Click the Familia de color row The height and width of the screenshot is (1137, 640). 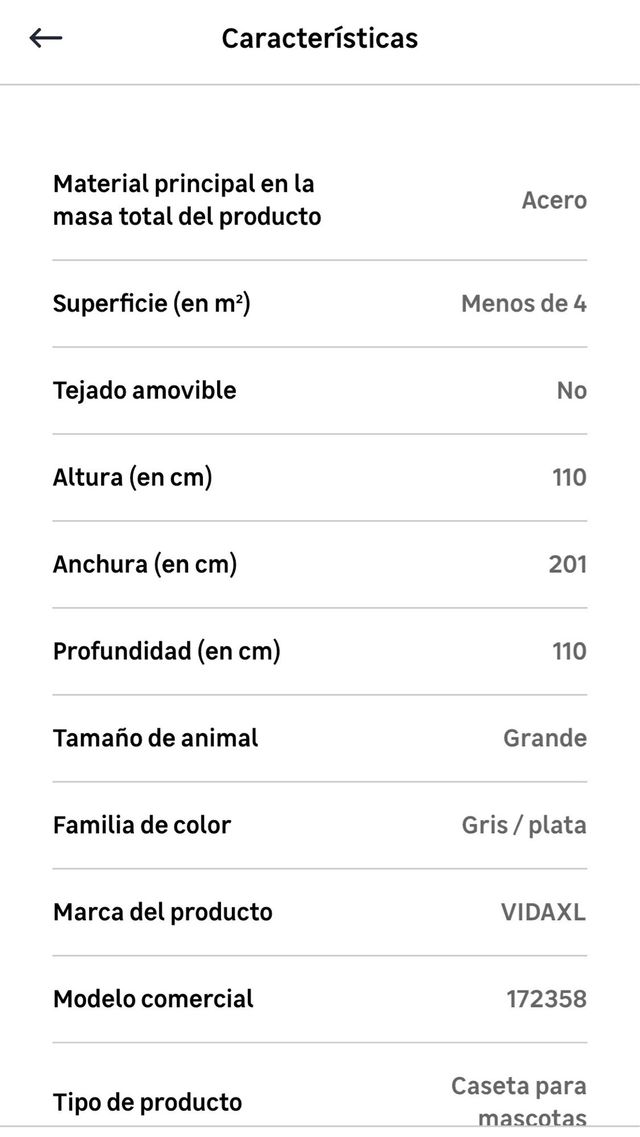point(141,825)
